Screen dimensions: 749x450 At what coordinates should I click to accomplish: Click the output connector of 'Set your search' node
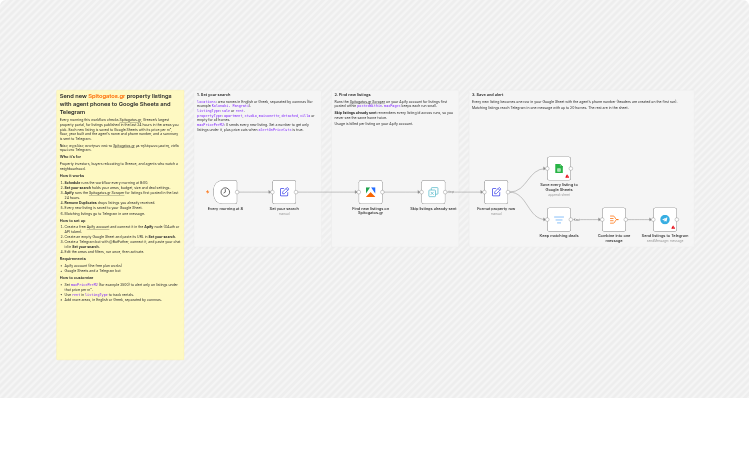296,192
